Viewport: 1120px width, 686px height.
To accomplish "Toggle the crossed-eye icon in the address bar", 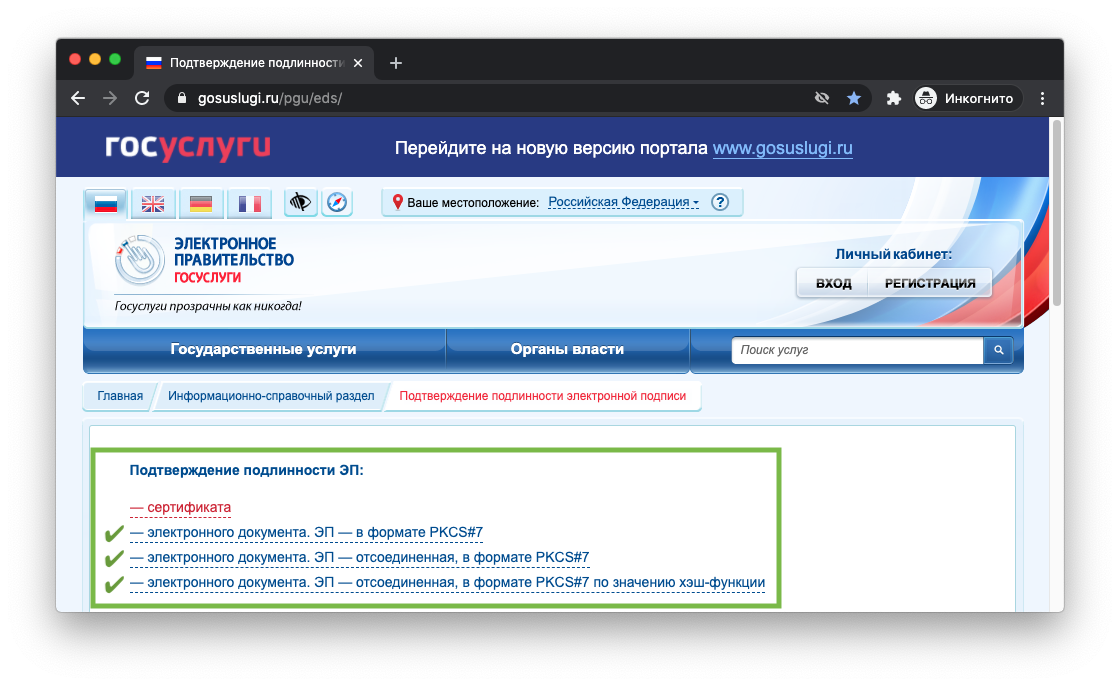I will coord(822,98).
